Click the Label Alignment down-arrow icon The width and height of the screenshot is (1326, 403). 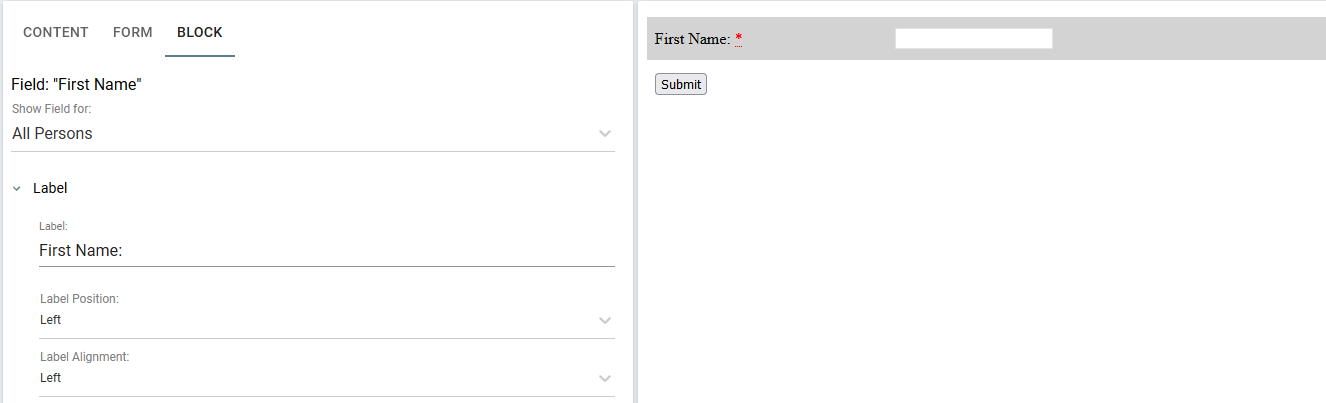click(x=605, y=378)
